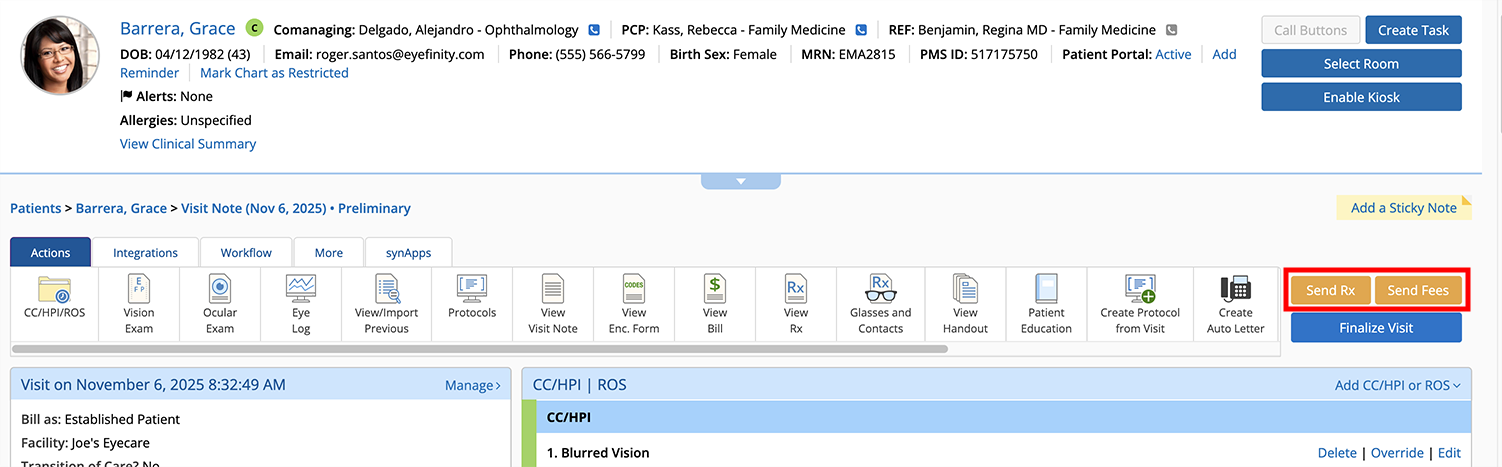
Task: Expand the Add CC/HPI or ROS dropdown
Action: 1397,385
